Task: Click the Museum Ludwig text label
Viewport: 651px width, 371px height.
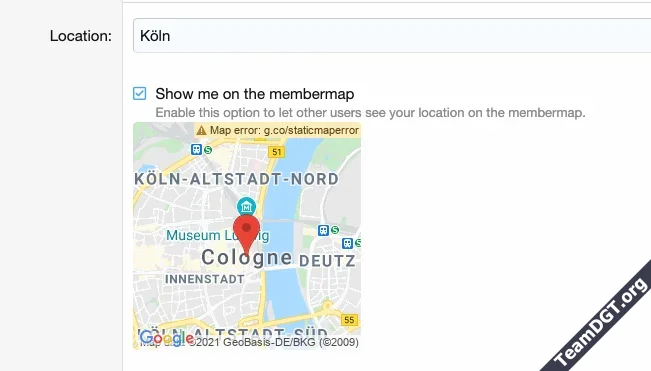Action: [x=218, y=235]
